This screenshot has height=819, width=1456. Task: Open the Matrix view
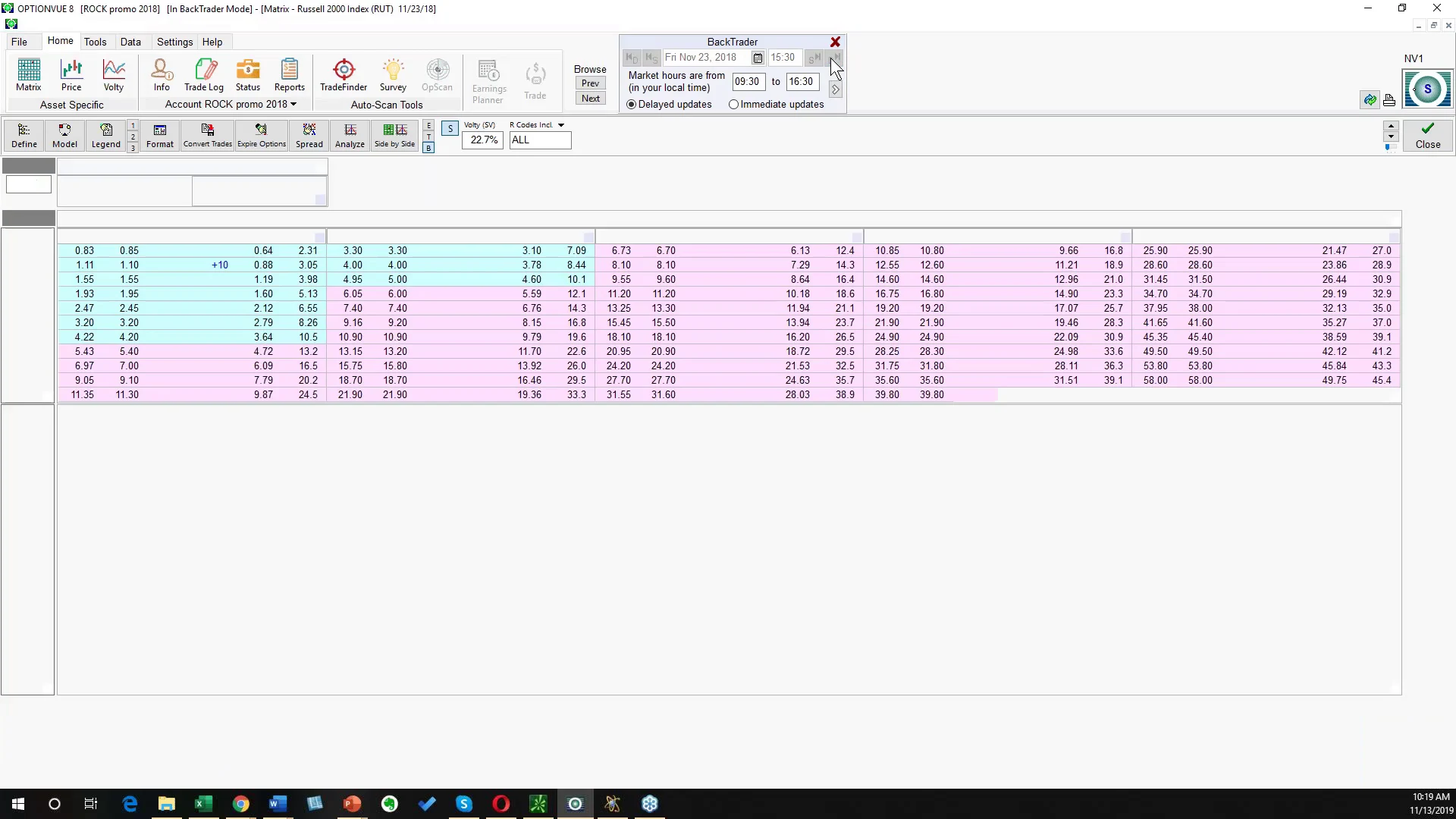29,75
